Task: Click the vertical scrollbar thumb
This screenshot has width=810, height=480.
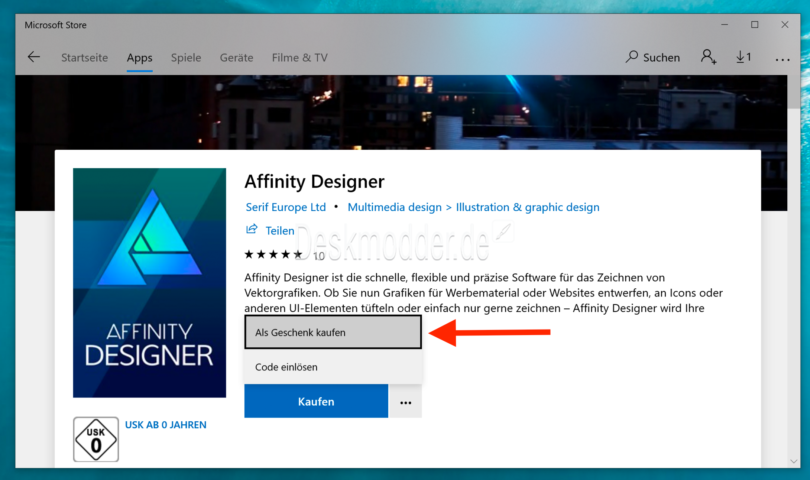Action: click(793, 92)
